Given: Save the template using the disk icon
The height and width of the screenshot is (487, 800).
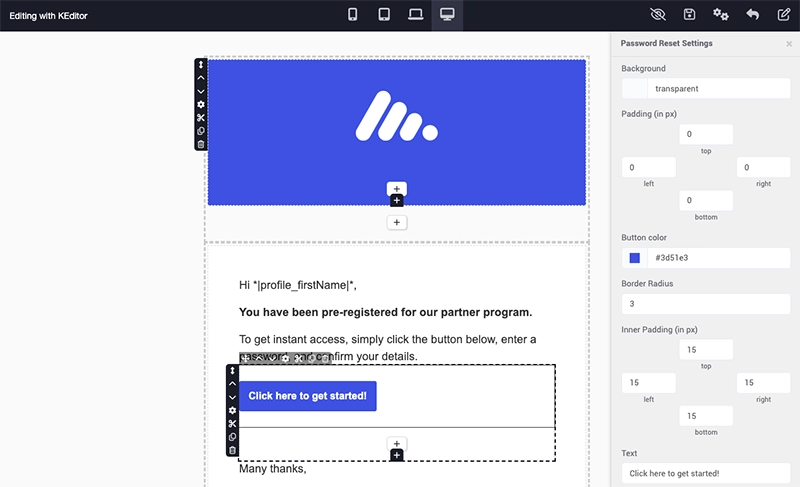Looking at the screenshot, I should [689, 15].
